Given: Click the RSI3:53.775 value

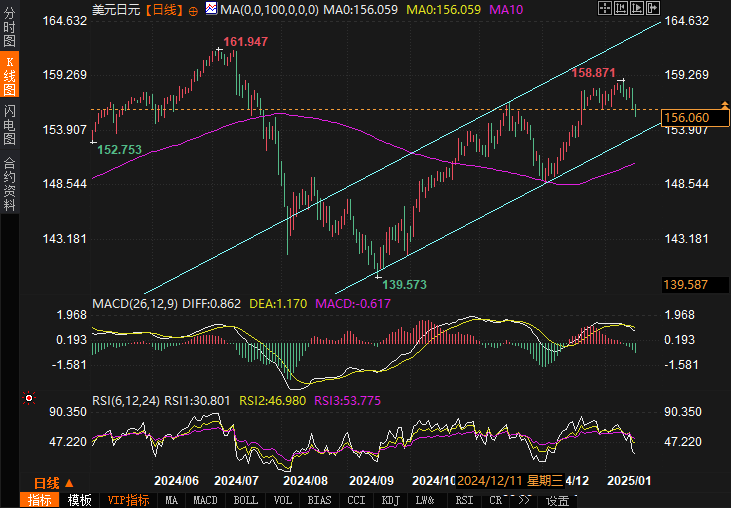Looking at the screenshot, I should 347,401.
